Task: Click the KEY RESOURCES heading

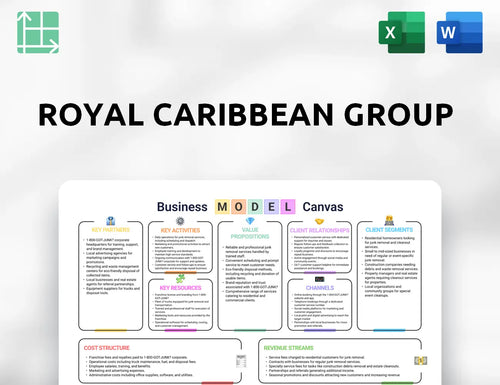Action: (180, 288)
